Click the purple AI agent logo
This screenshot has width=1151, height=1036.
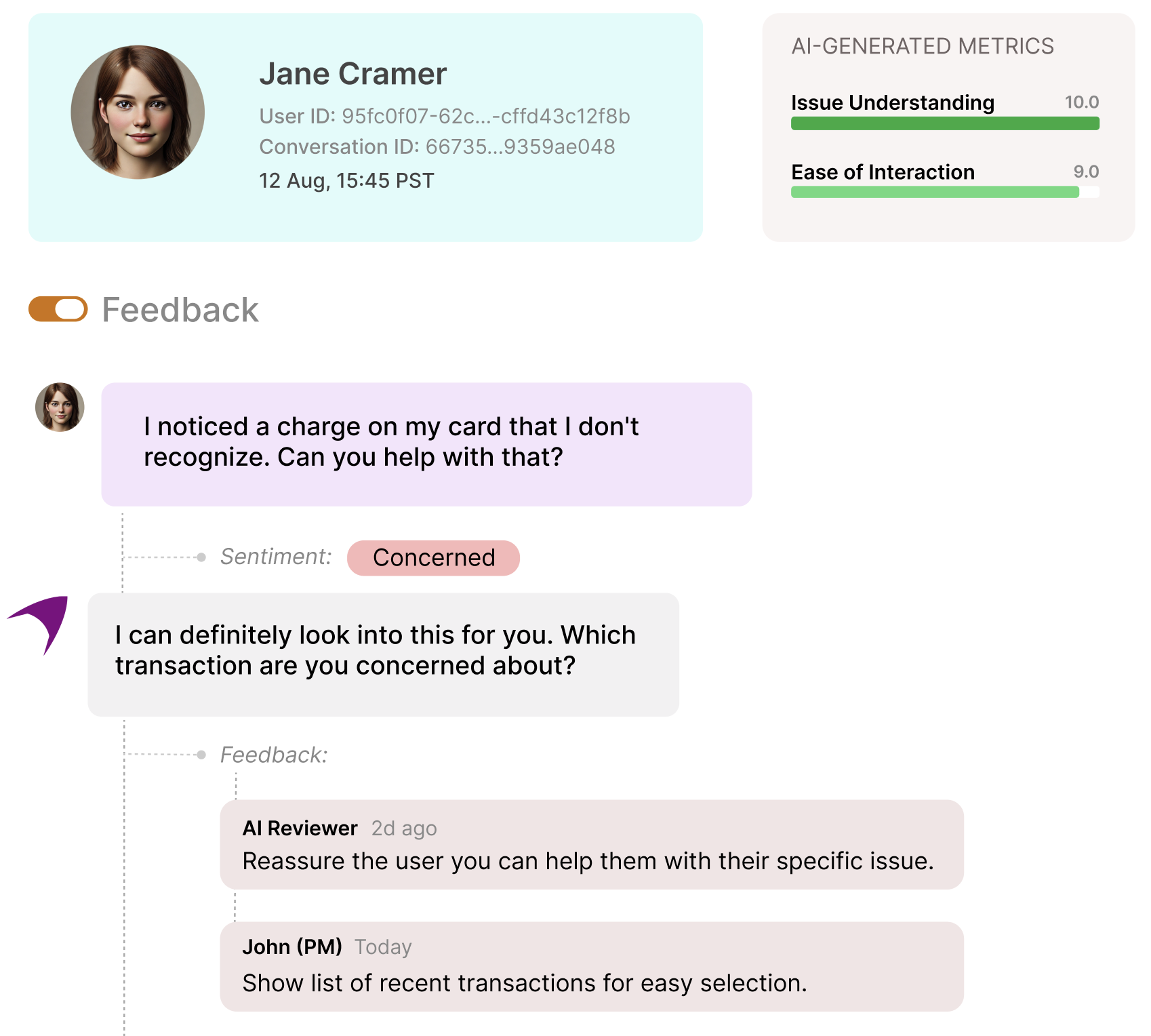click(42, 622)
